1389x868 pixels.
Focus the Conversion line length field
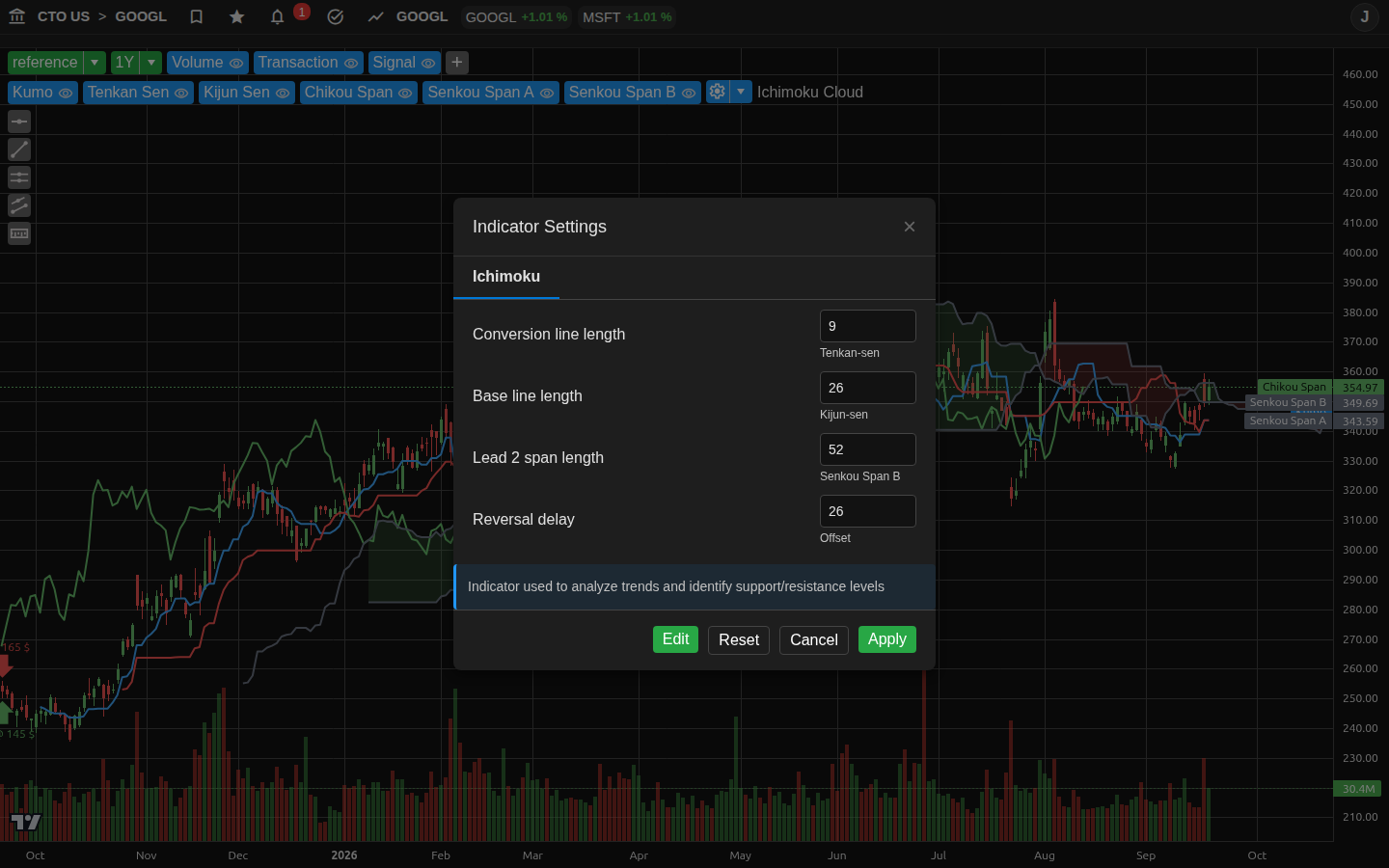click(868, 326)
